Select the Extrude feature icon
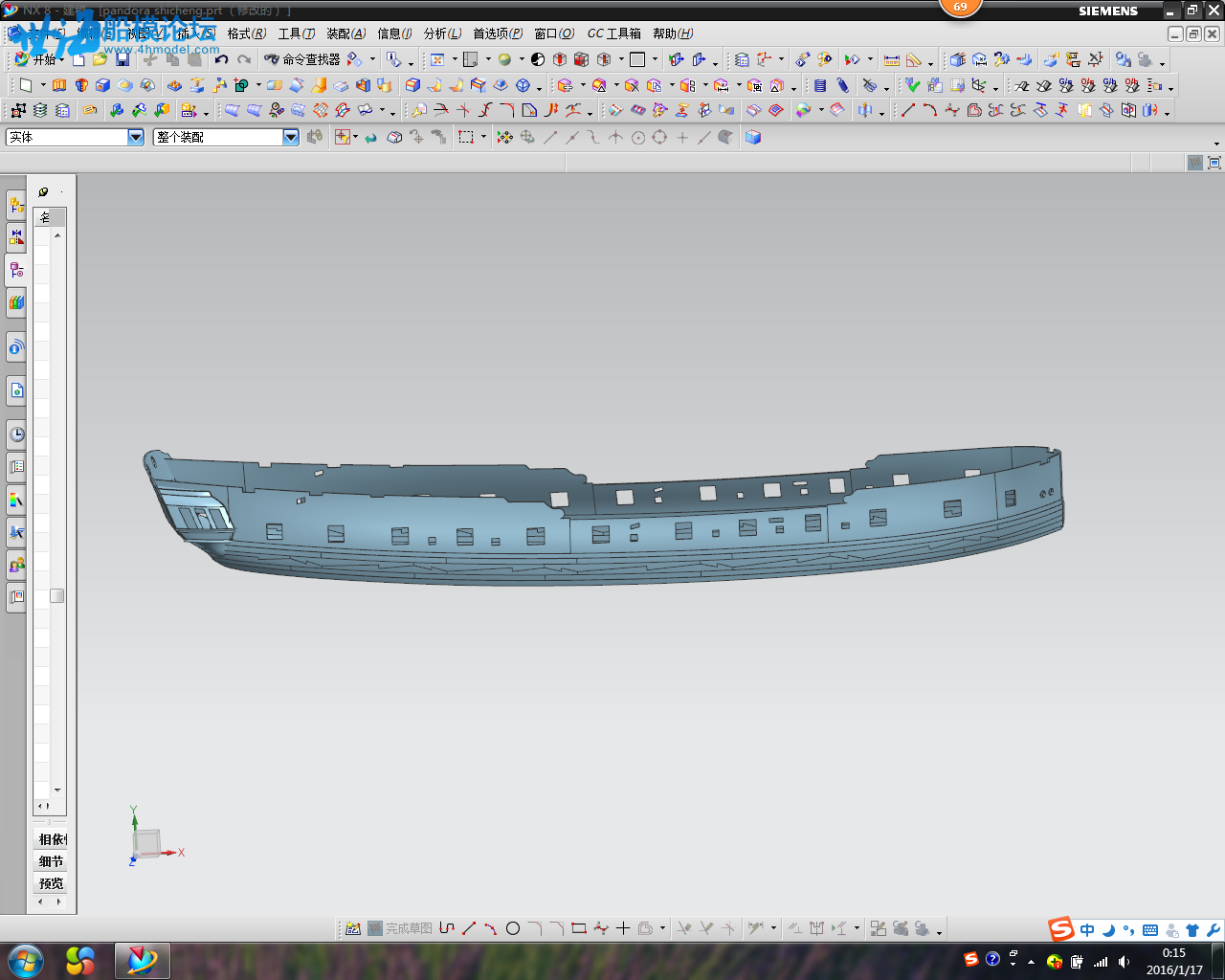The width and height of the screenshot is (1225, 980). pyautogui.click(x=59, y=85)
